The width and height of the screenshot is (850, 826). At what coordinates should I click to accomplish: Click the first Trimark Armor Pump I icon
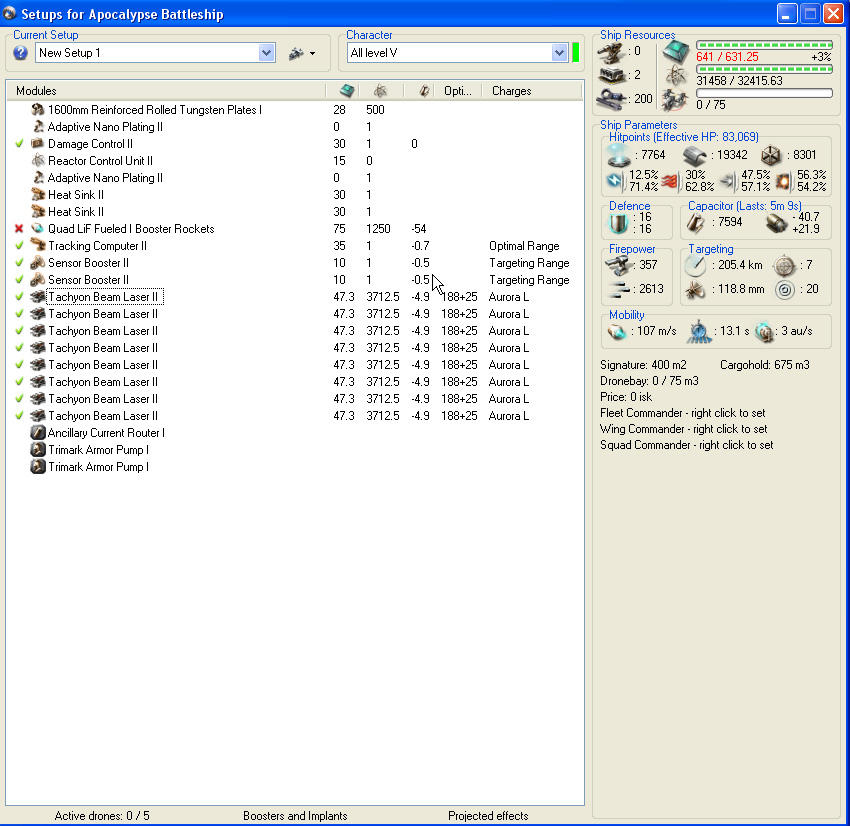pos(37,450)
